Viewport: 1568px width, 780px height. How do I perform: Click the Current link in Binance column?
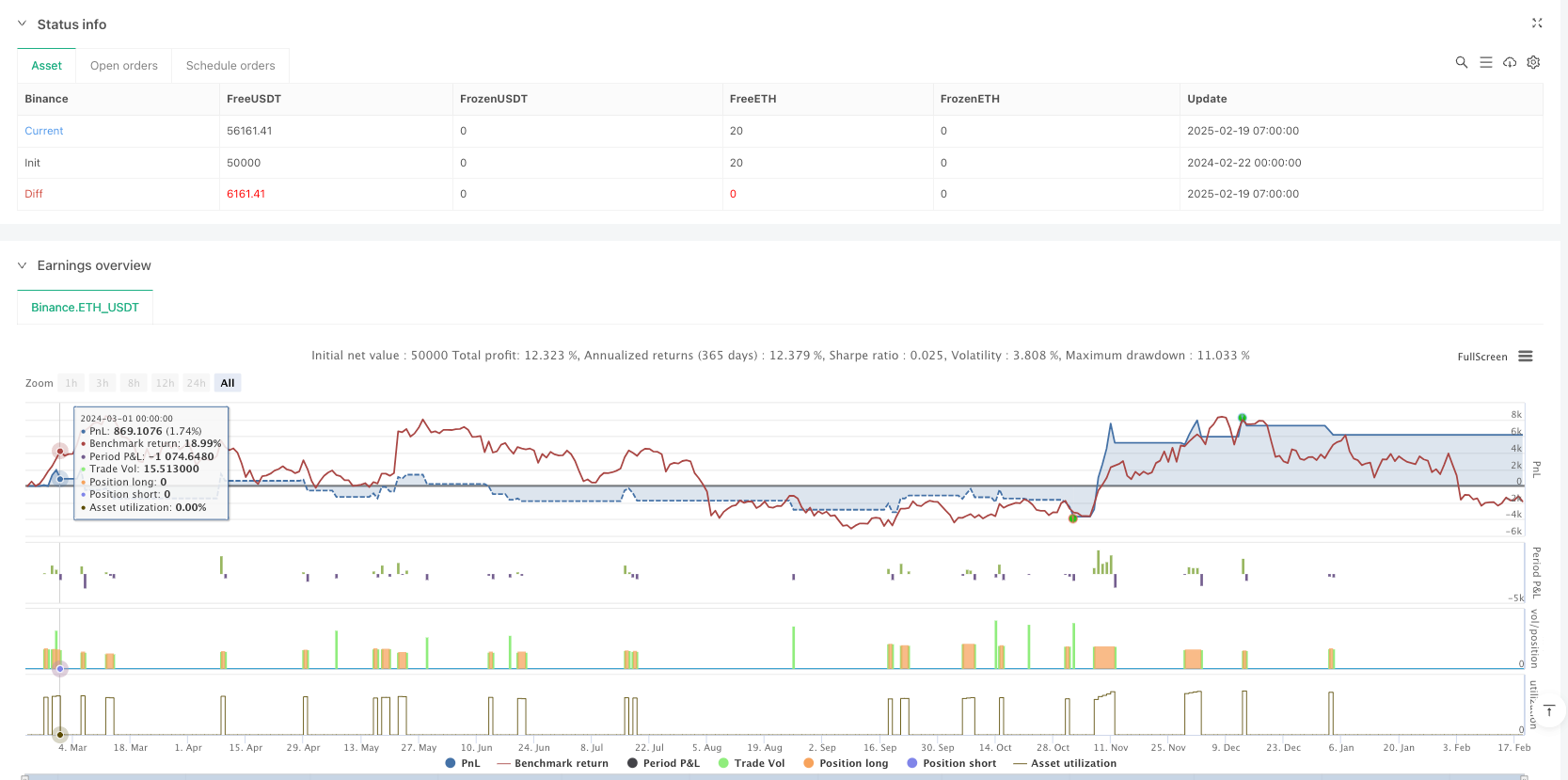(44, 131)
